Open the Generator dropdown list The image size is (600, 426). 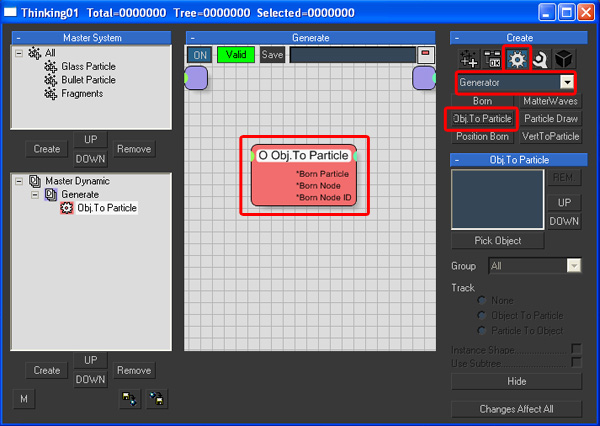[x=567, y=82]
